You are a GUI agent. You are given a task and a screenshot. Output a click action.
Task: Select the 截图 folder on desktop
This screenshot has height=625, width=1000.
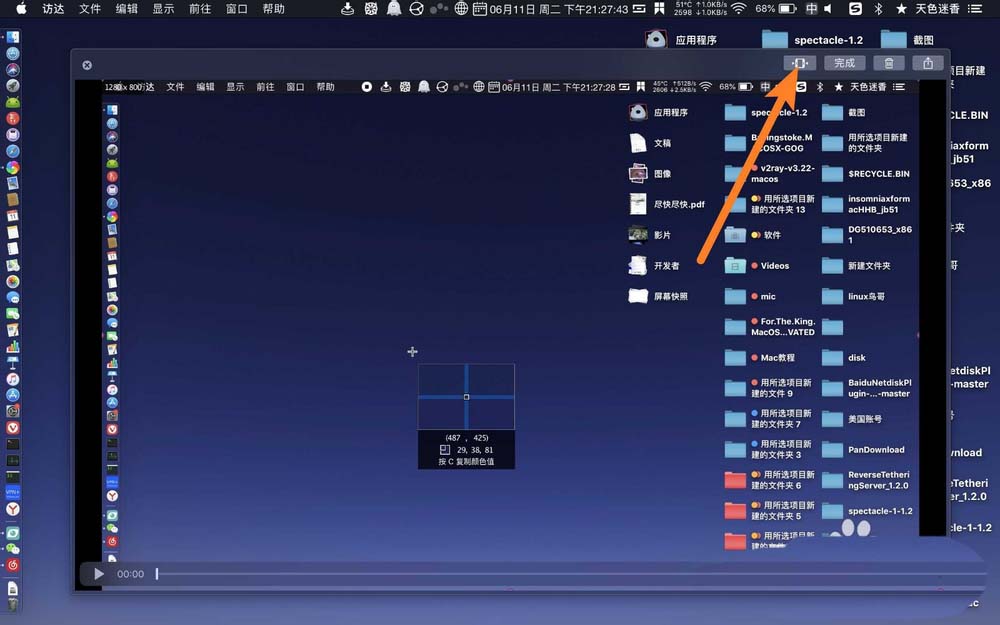[908, 40]
